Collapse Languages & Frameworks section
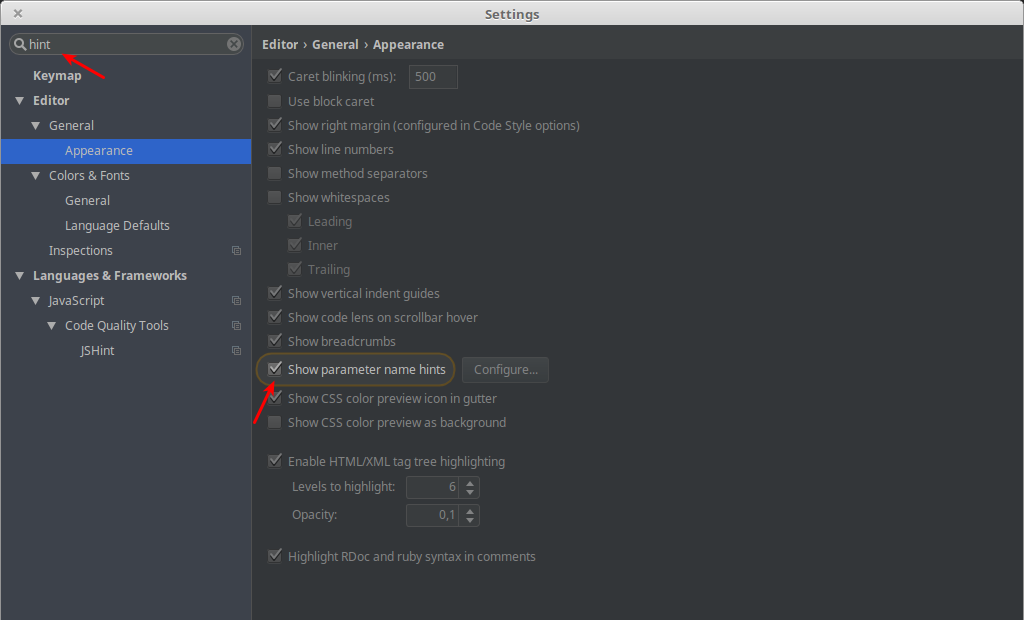Viewport: 1024px width, 620px height. (20, 276)
